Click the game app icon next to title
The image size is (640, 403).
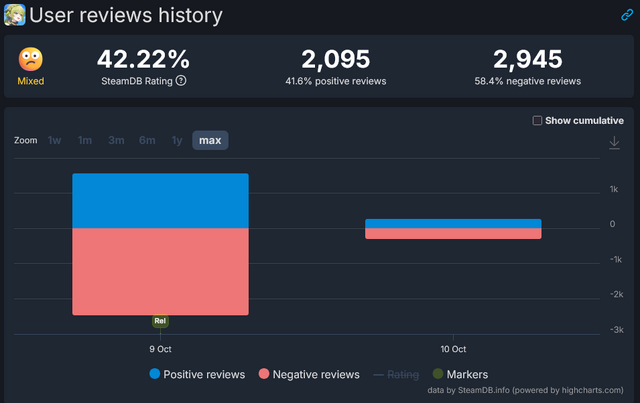click(x=15, y=15)
